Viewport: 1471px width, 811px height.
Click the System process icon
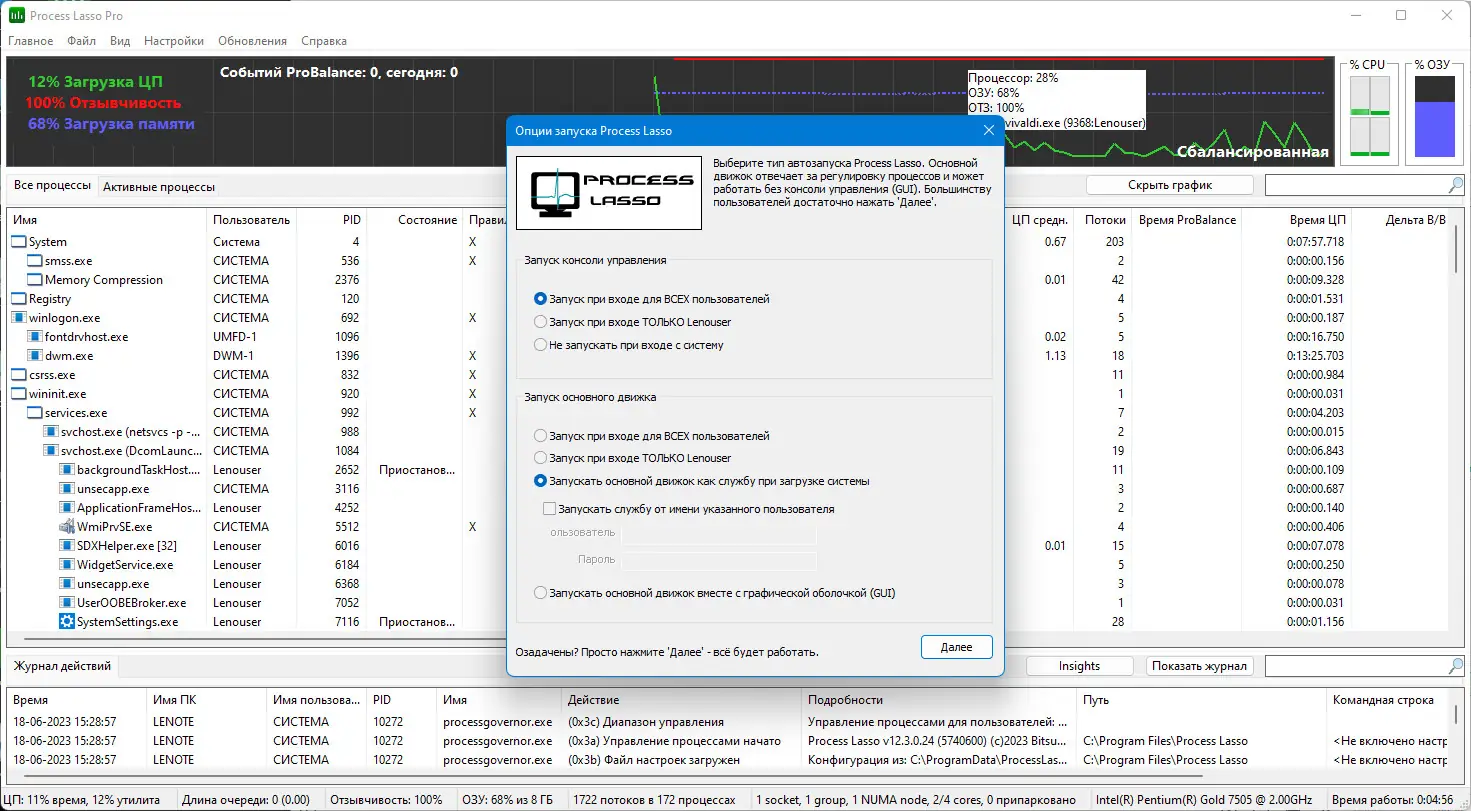click(19, 242)
